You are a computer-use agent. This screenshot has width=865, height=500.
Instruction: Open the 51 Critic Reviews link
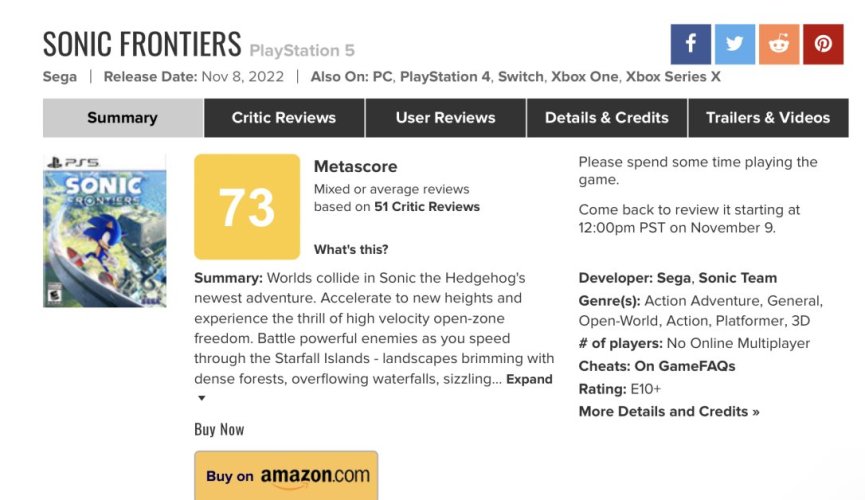tap(427, 207)
